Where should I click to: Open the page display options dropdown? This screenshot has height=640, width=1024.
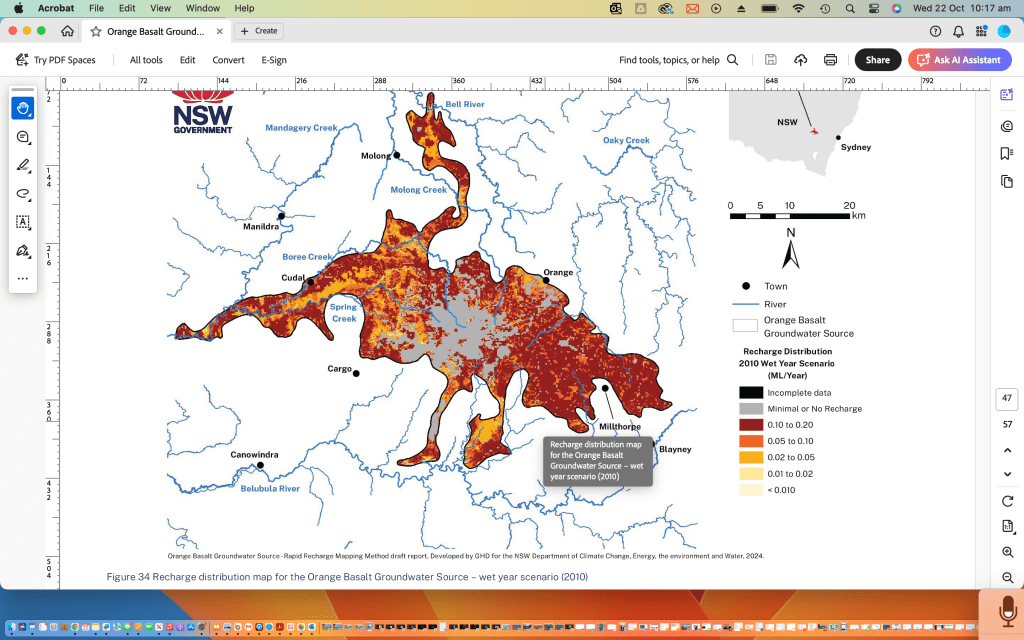point(1006,526)
